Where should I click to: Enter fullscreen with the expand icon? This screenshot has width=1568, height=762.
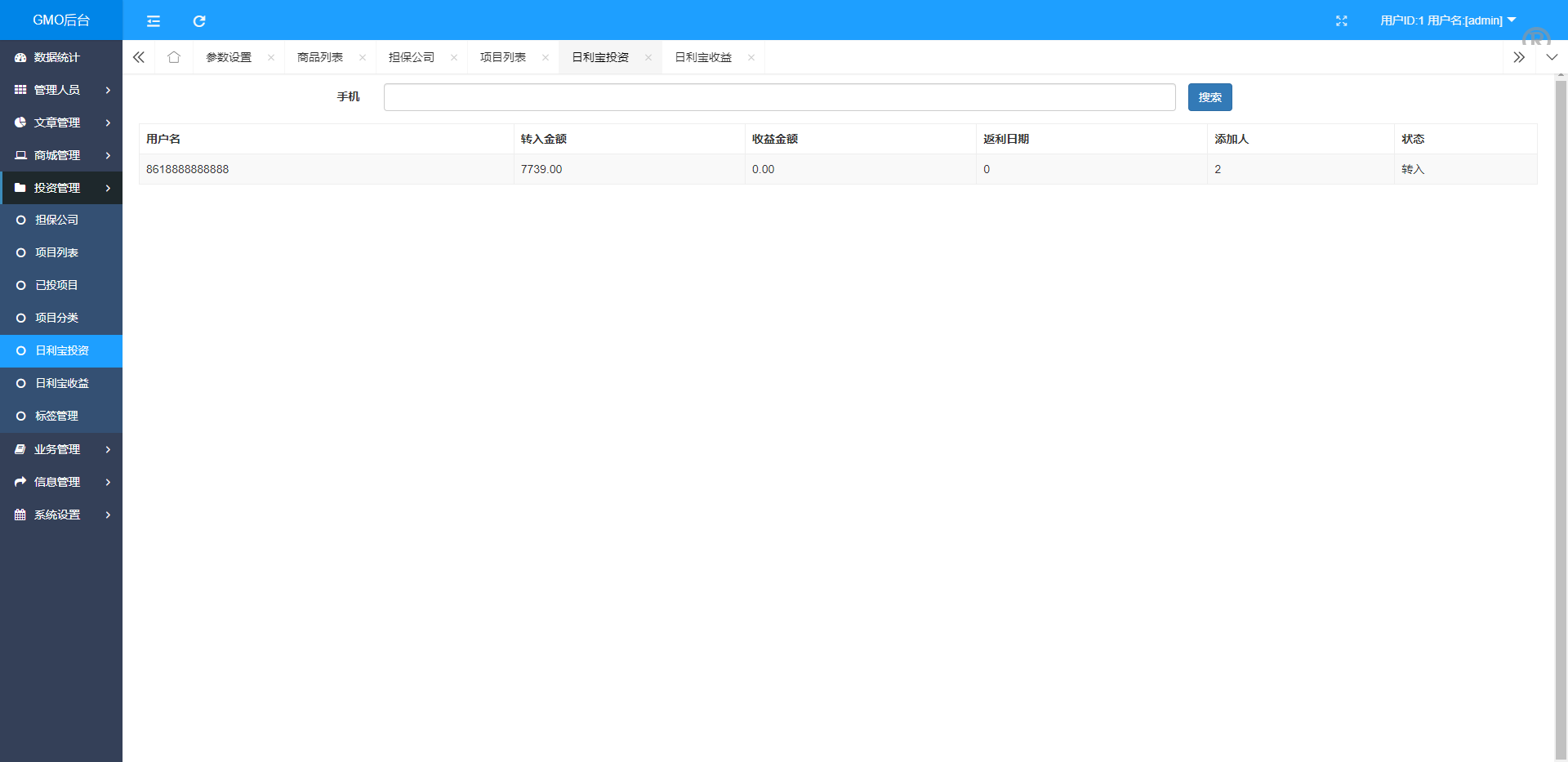coord(1341,21)
